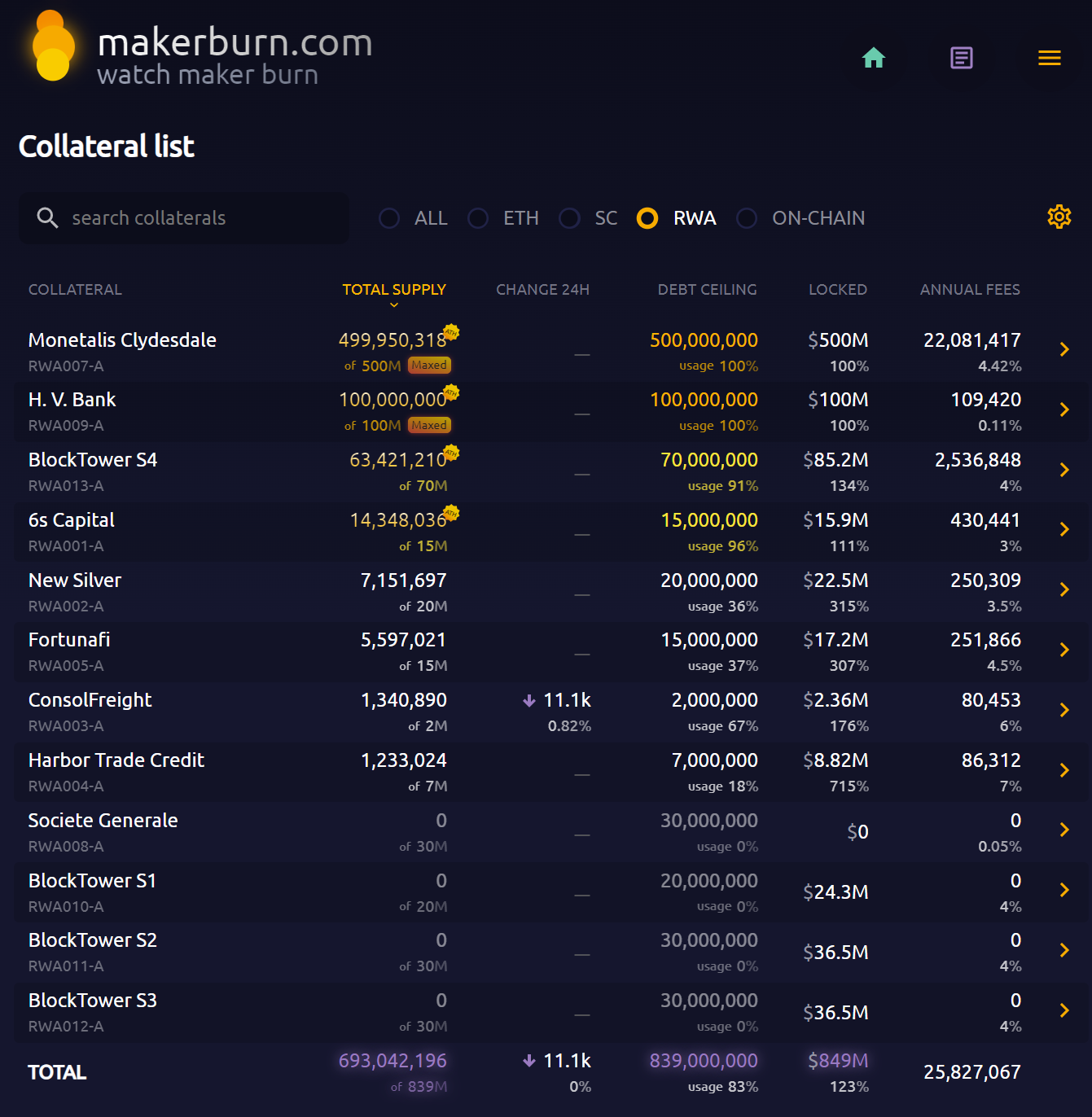Viewport: 1092px width, 1117px height.
Task: Click the makerburn.com logo circles
Action: click(x=53, y=46)
